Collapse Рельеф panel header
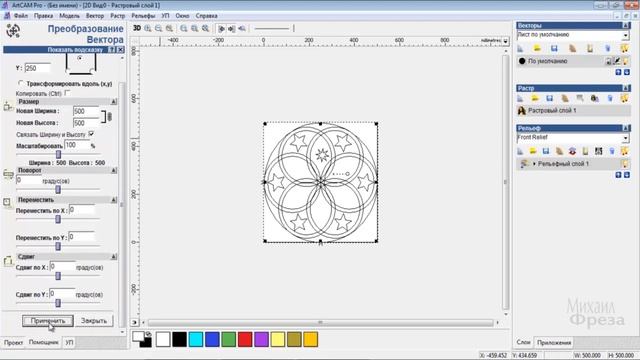Screen dimensions: 640x360 pyautogui.click(x=626, y=128)
